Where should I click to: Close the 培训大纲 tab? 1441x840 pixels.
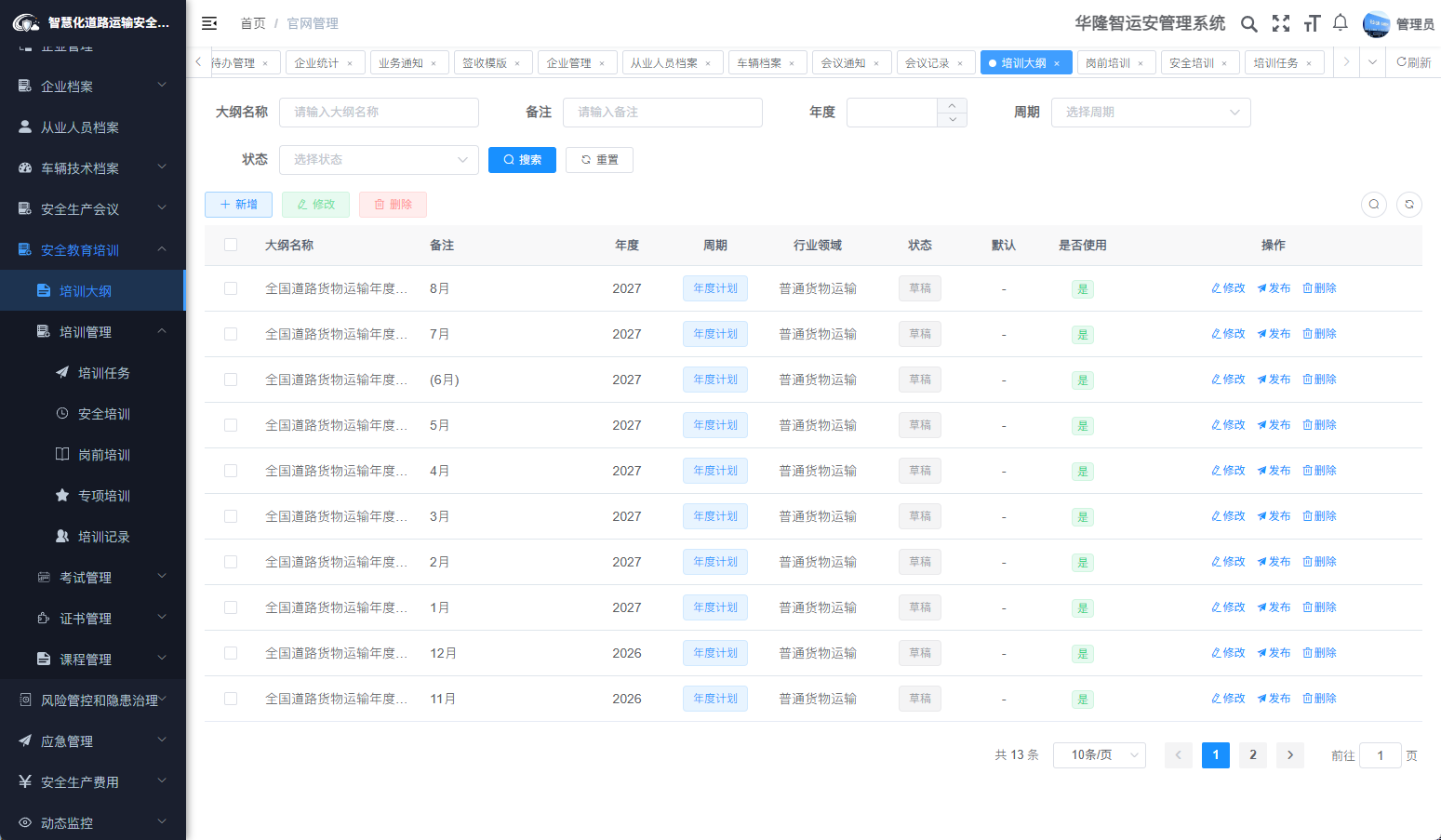(1057, 63)
